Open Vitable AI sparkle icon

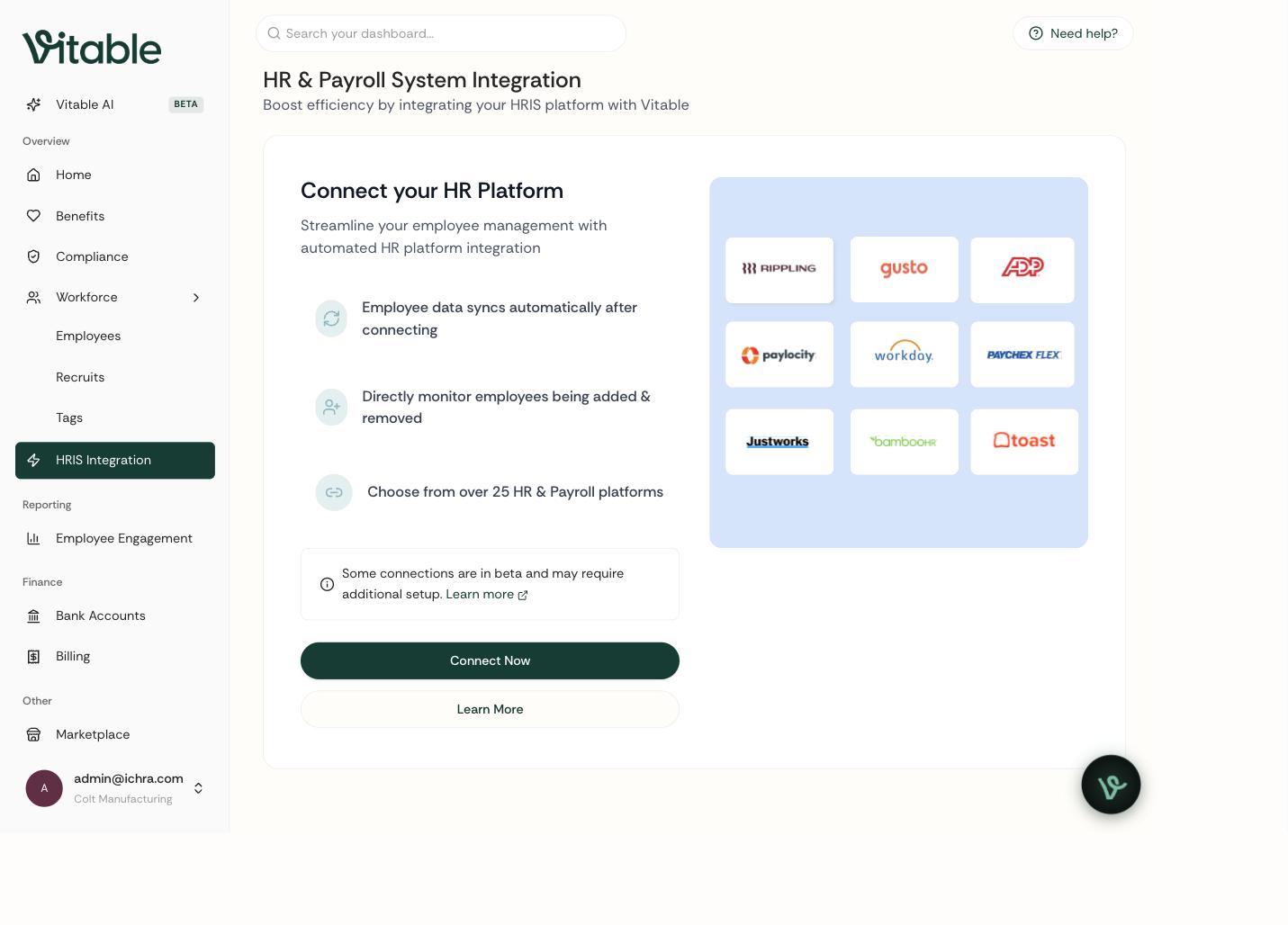coord(33,104)
